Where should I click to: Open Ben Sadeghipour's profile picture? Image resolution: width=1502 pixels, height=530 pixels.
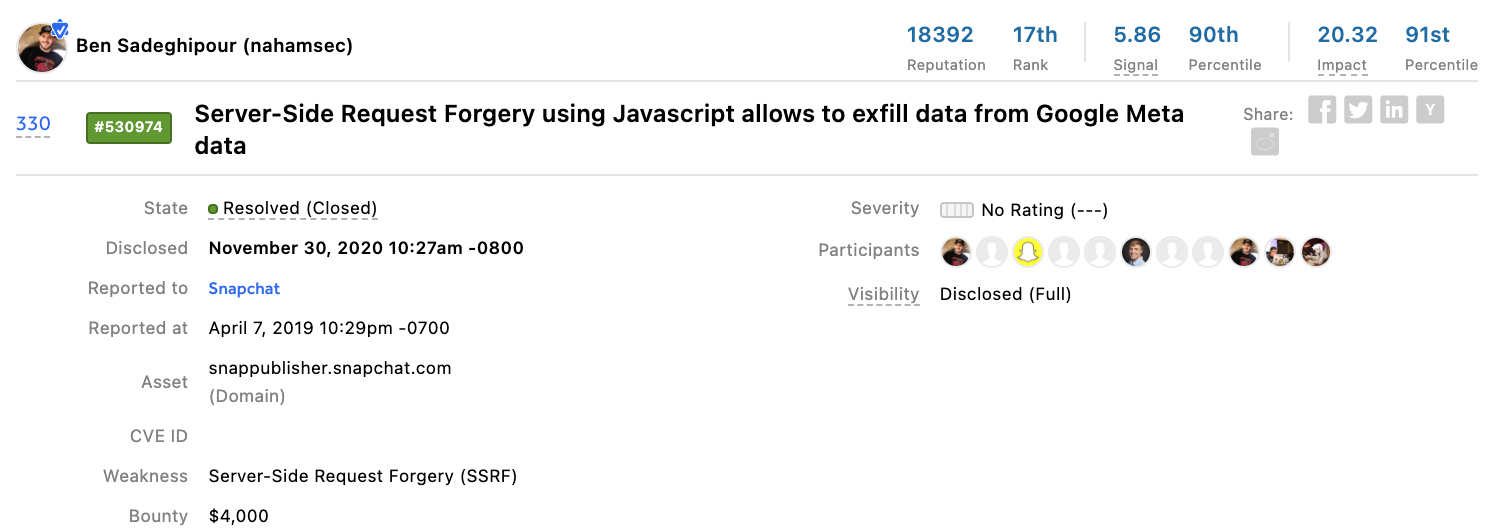coord(42,47)
